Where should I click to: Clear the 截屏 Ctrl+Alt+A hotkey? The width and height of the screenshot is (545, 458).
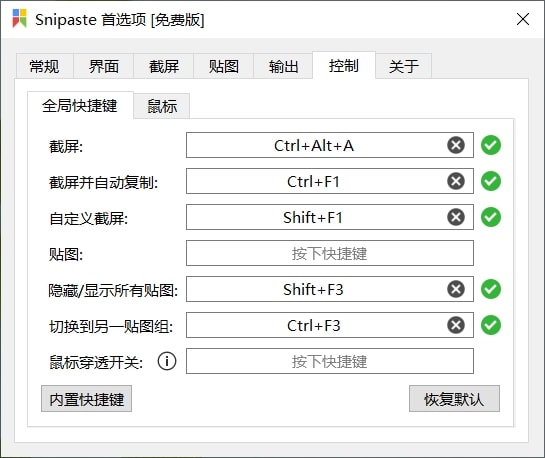click(x=456, y=145)
